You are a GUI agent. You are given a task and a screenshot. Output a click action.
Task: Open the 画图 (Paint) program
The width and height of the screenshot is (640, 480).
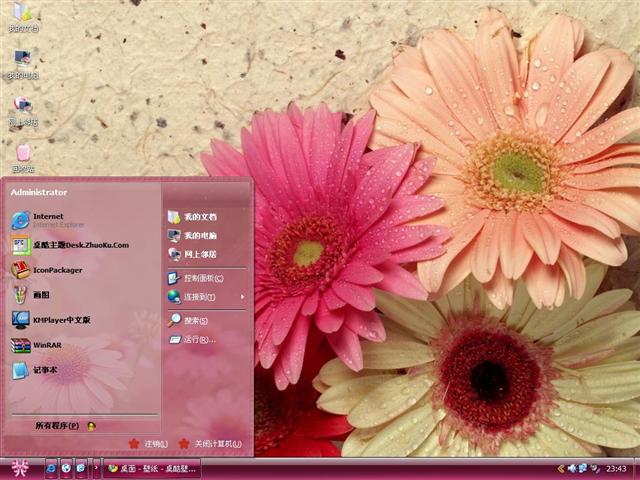click(x=40, y=295)
